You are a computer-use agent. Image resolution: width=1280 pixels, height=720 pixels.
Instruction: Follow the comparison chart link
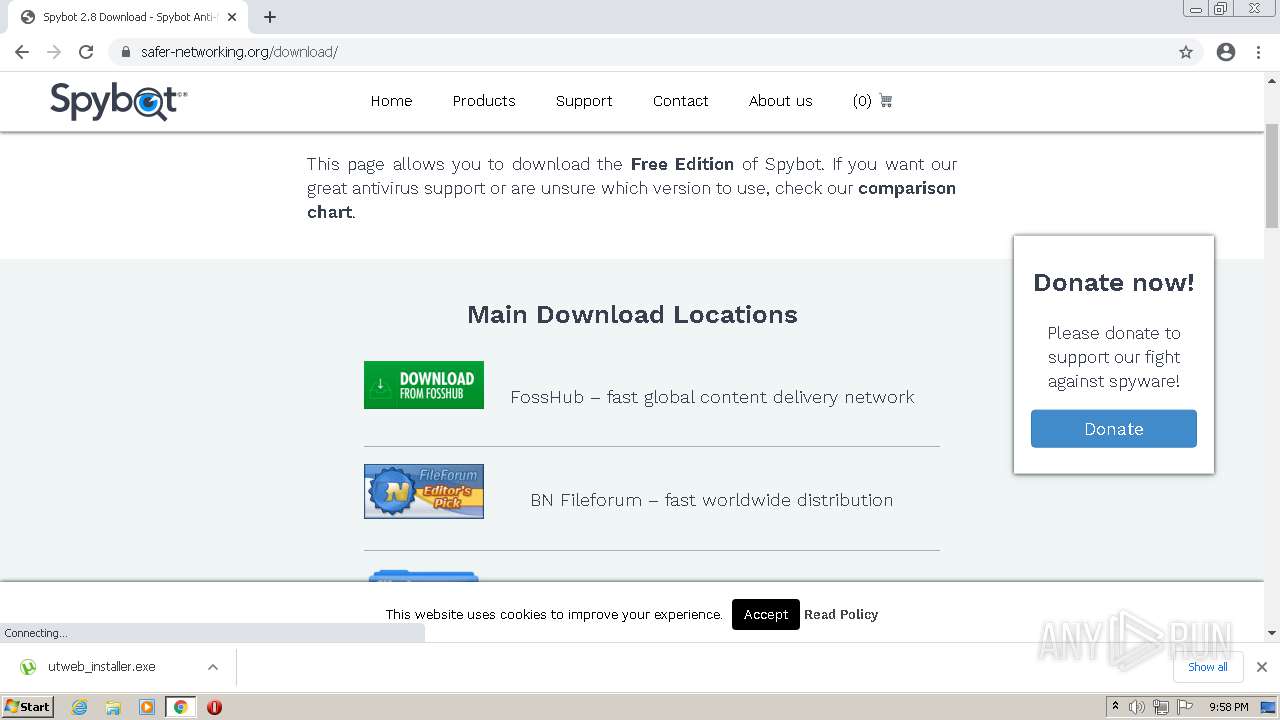pos(631,200)
